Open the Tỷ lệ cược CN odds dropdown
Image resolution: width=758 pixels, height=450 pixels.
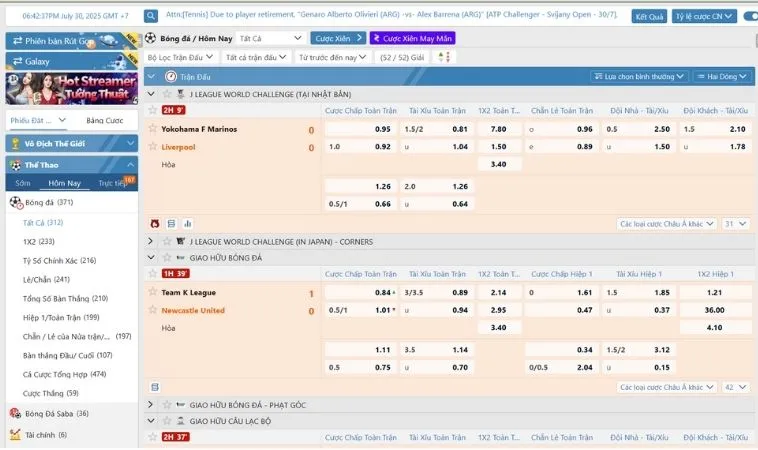point(704,16)
